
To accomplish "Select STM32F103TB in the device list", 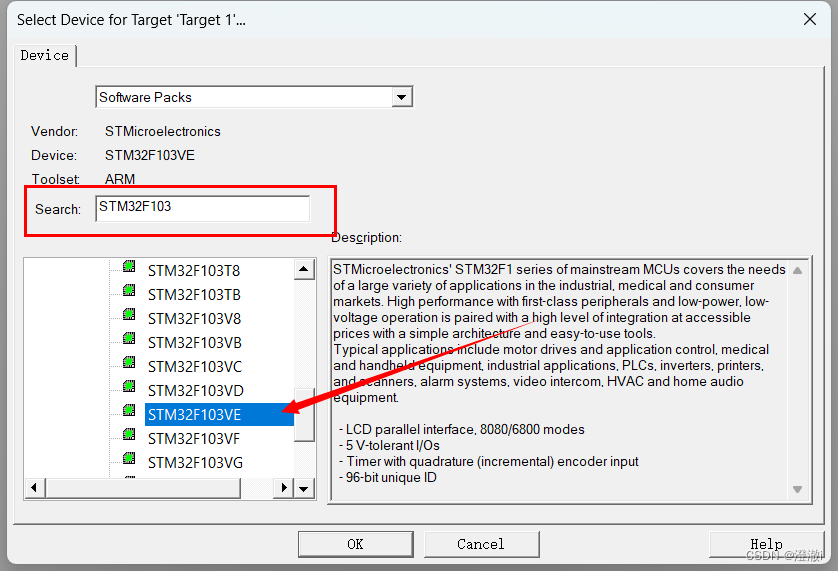I will 194,295.
